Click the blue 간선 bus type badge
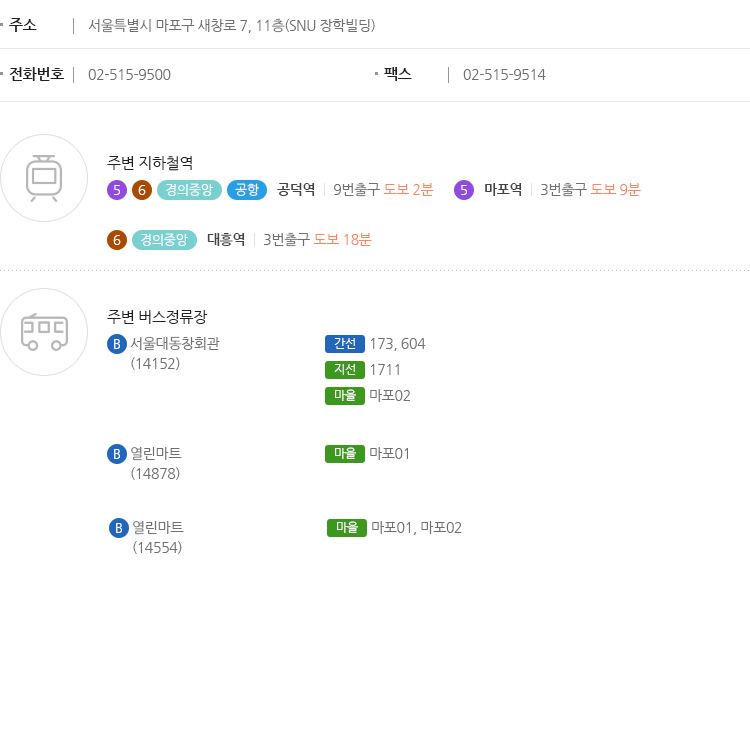 [345, 344]
